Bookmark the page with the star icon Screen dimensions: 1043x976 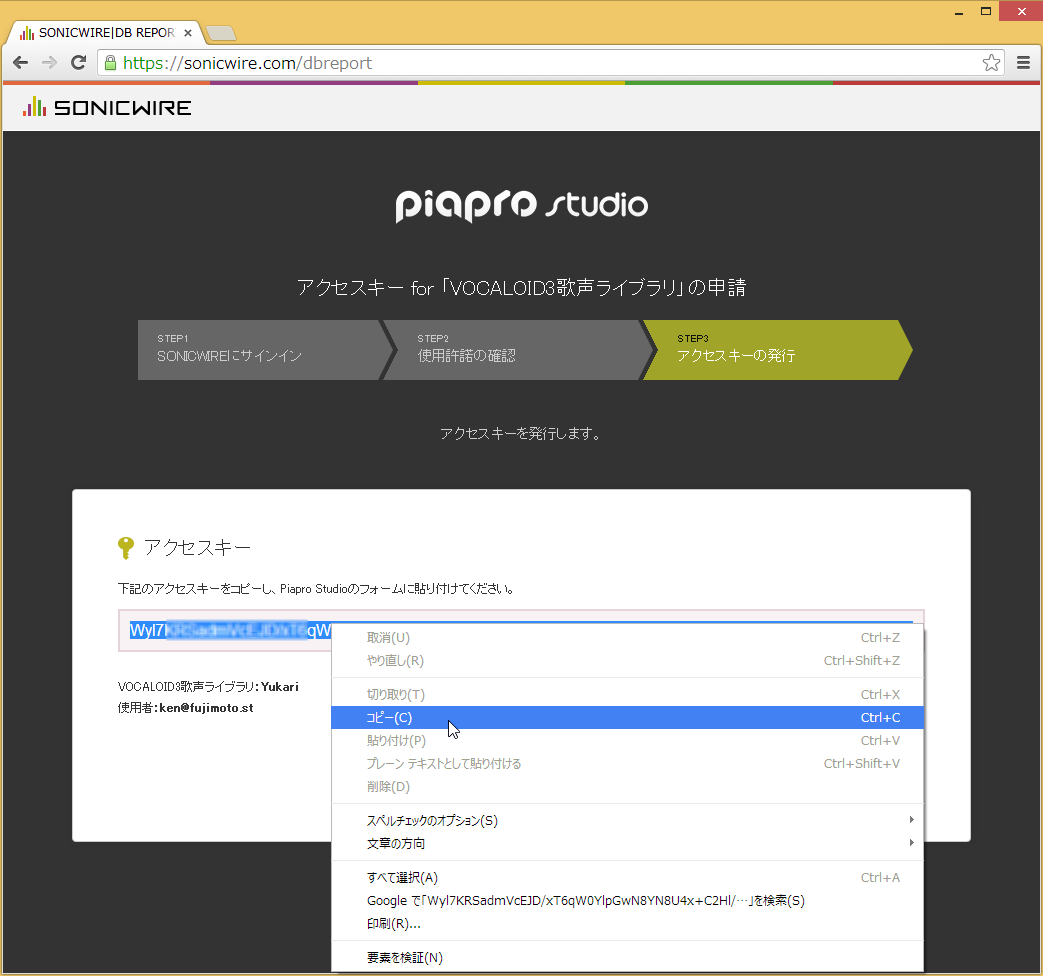pos(991,63)
